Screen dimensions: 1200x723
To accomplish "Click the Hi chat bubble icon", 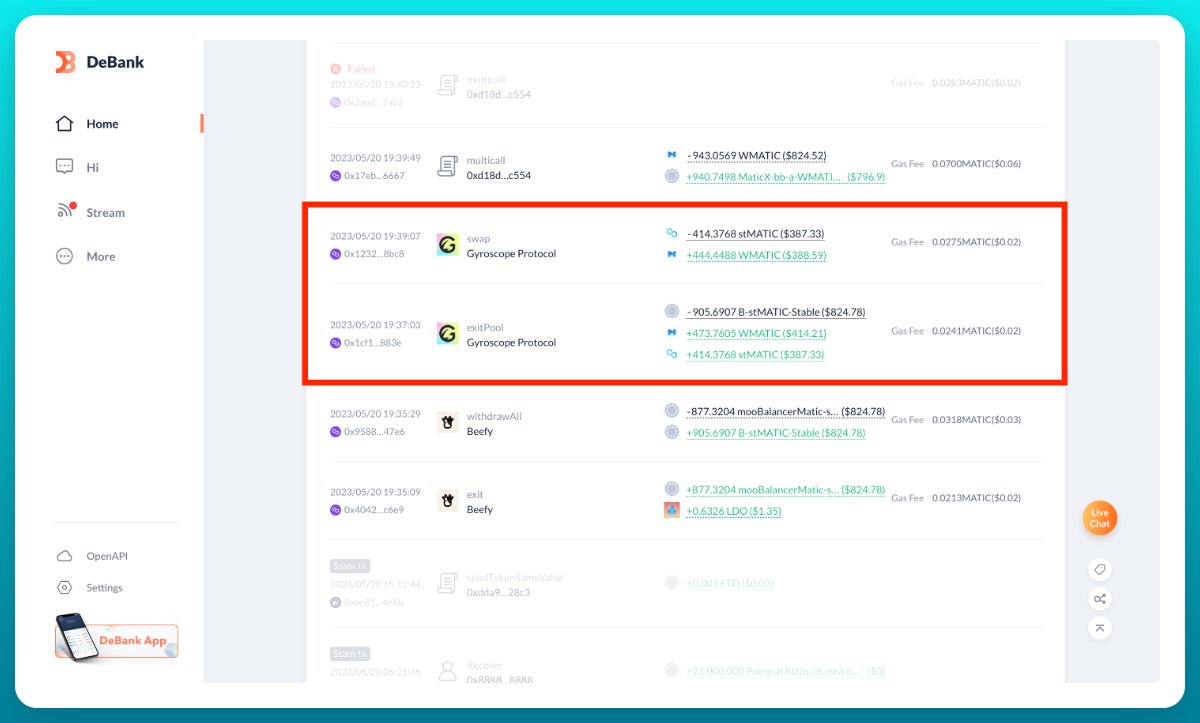I will (65, 167).
